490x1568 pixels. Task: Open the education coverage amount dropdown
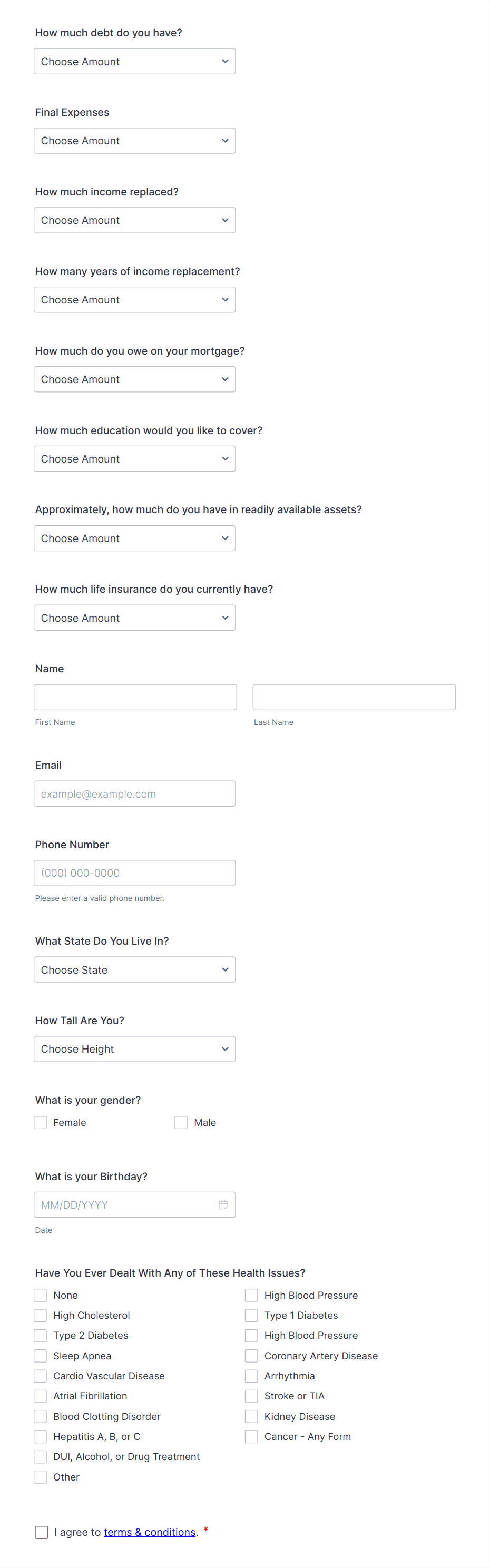click(134, 458)
